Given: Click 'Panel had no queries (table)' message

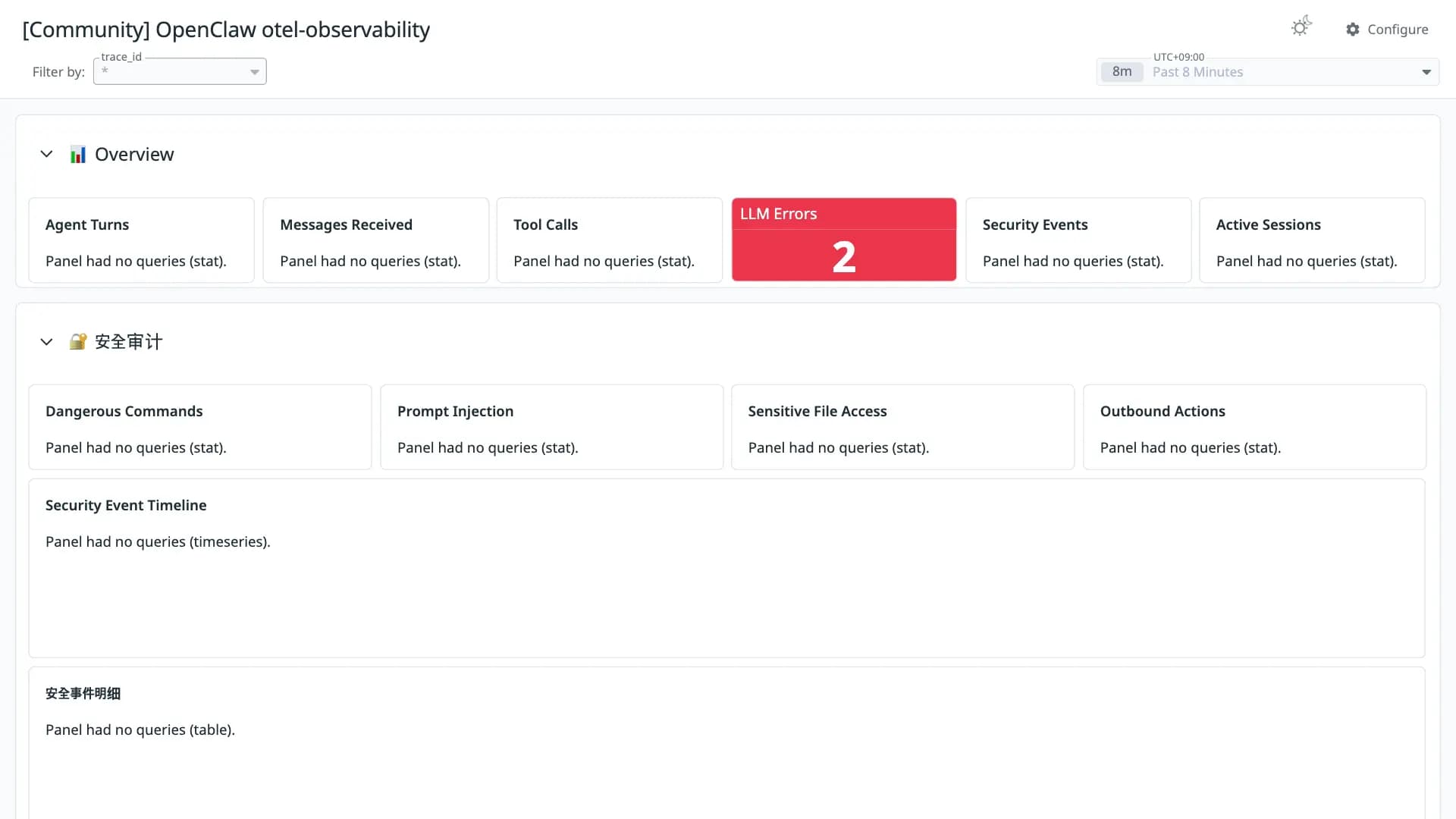Looking at the screenshot, I should pos(140,730).
